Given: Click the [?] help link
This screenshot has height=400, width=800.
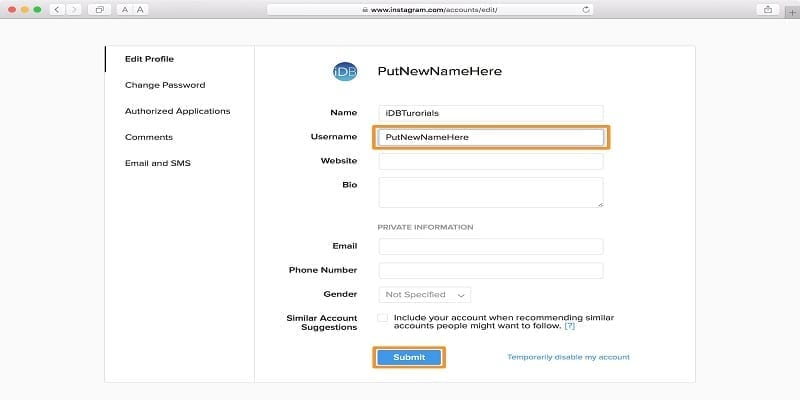Looking at the screenshot, I should click(569, 326).
